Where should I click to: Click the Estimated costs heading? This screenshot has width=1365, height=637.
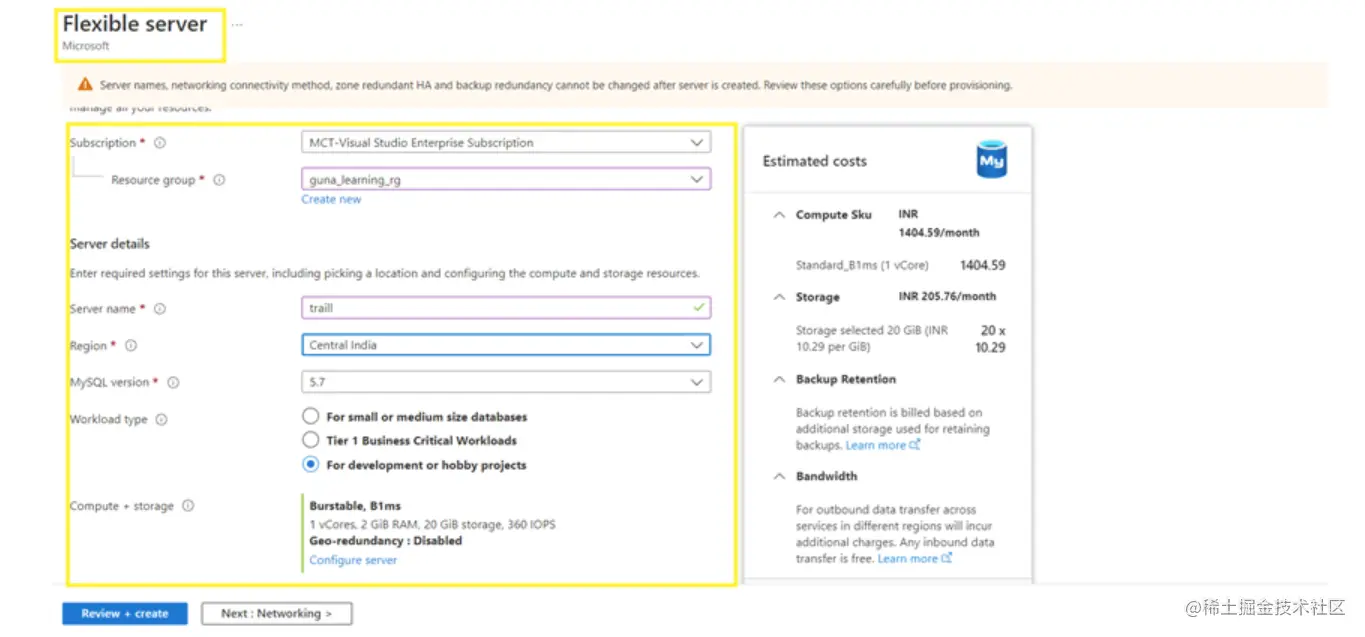(x=815, y=161)
